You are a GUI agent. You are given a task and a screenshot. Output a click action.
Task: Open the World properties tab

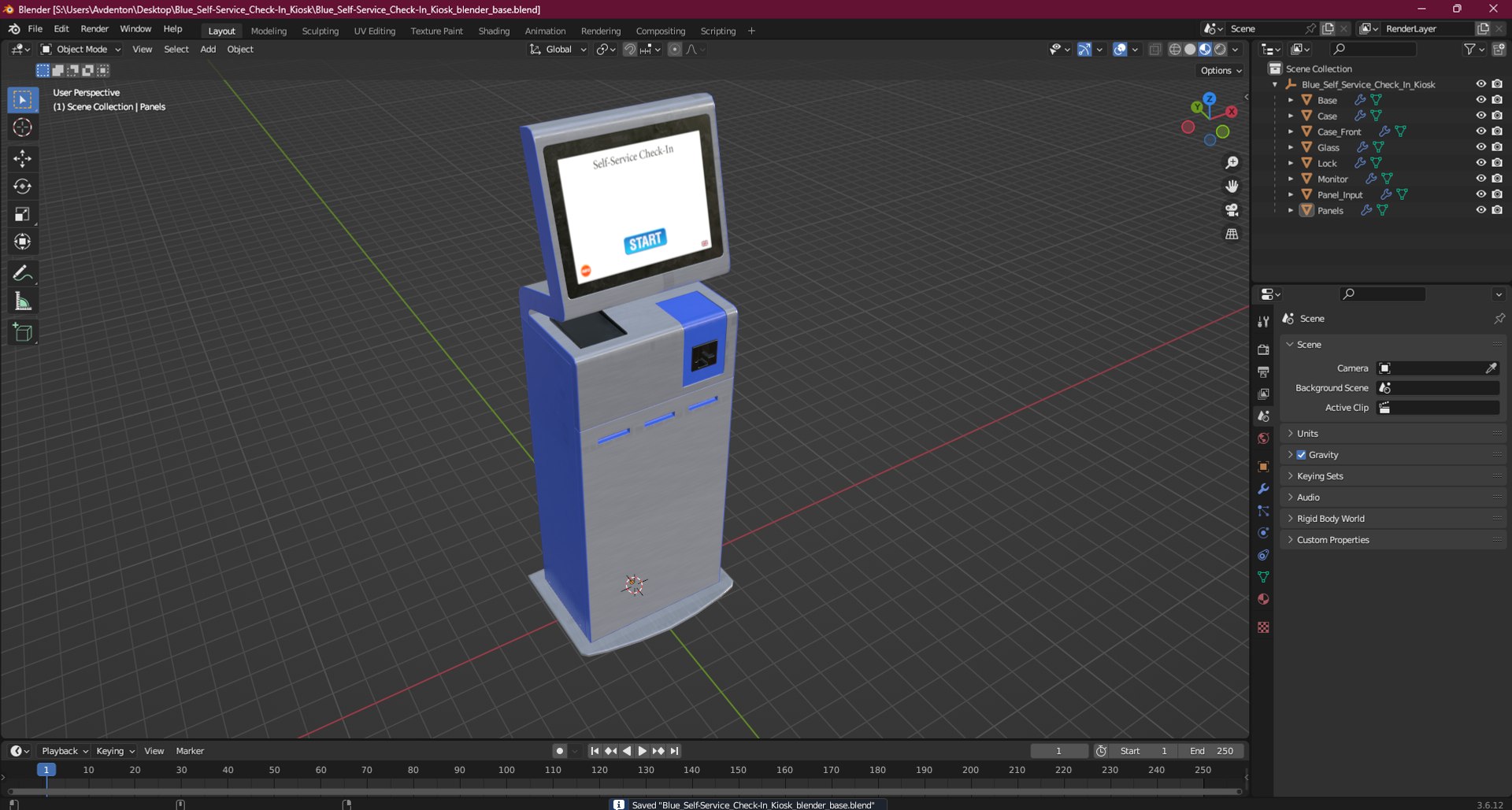click(1263, 438)
